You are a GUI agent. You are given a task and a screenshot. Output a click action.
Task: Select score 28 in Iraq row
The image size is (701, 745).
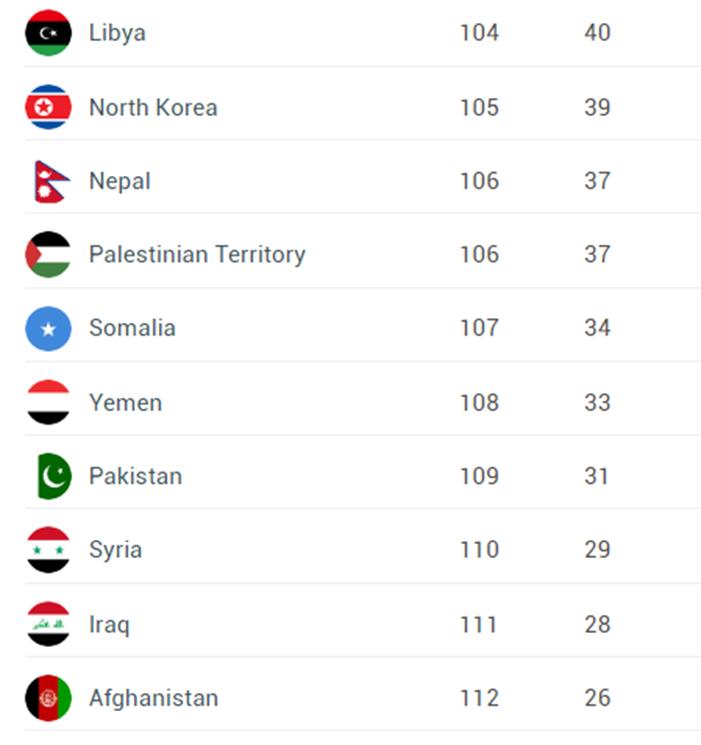(x=597, y=624)
